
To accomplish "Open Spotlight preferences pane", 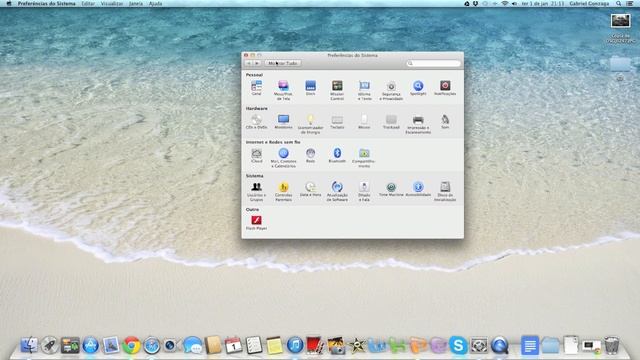I will tap(418, 88).
